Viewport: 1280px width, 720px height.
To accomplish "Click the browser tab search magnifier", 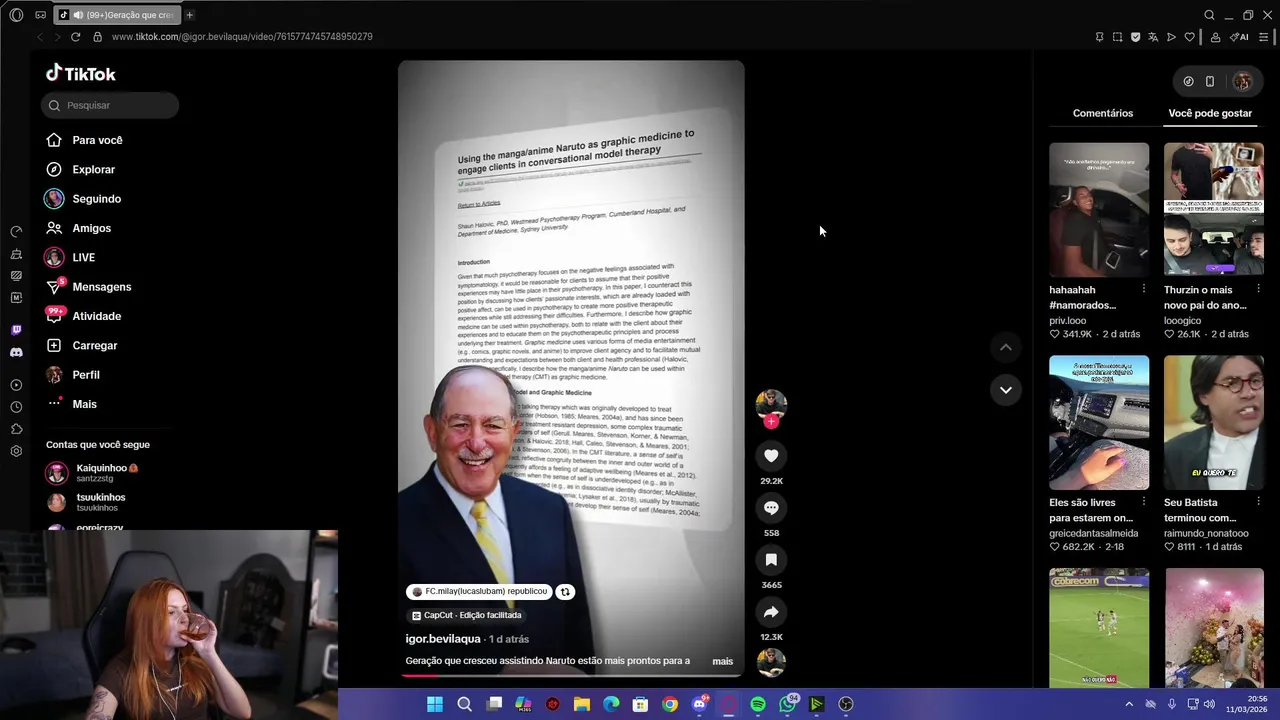I will (x=1209, y=15).
